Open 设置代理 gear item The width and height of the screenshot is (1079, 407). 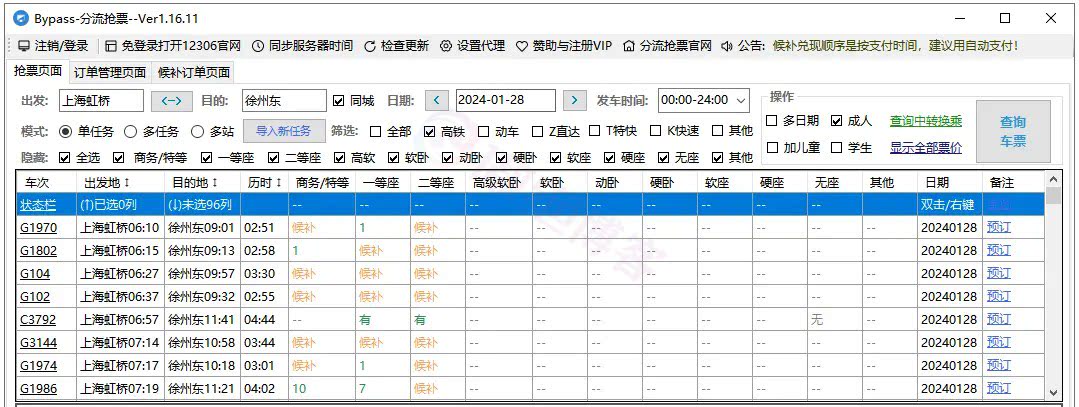click(472, 46)
